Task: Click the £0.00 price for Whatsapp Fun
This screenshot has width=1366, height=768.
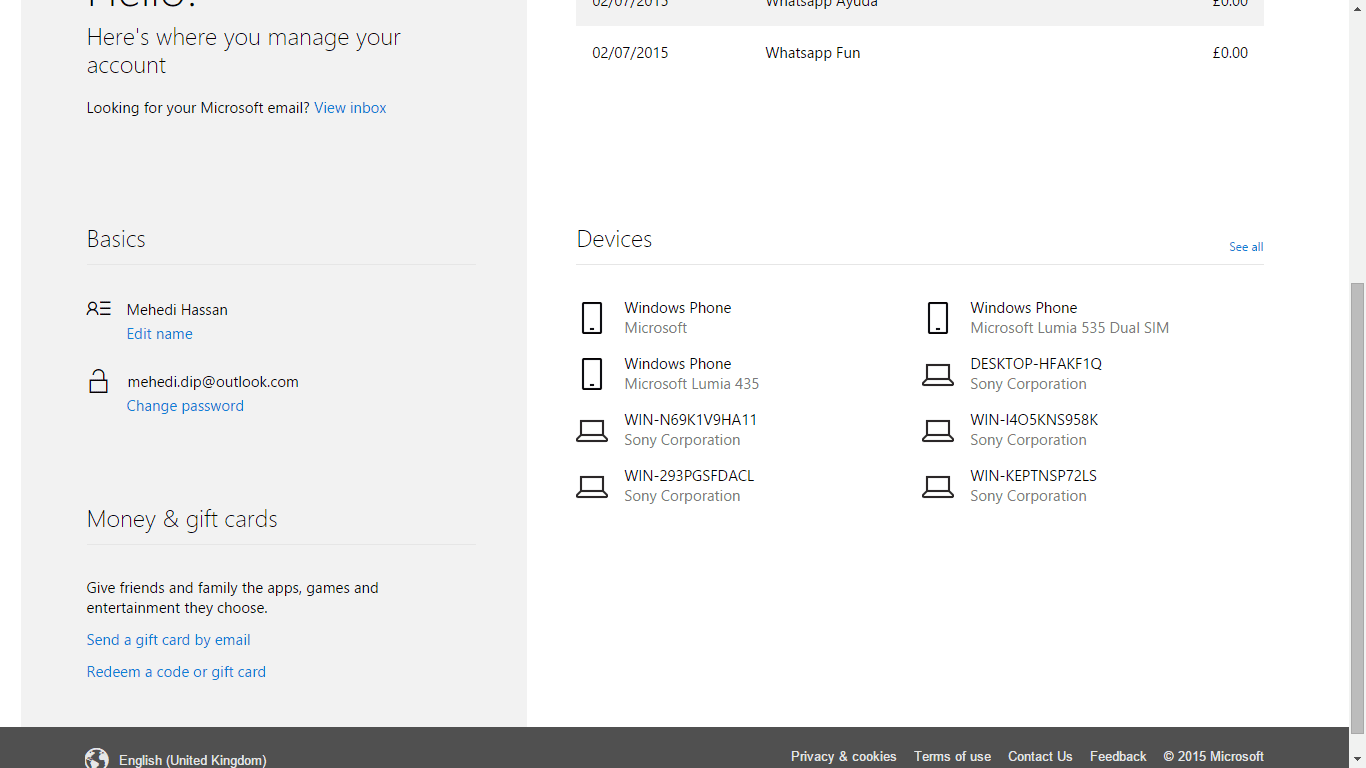Action: click(1230, 53)
